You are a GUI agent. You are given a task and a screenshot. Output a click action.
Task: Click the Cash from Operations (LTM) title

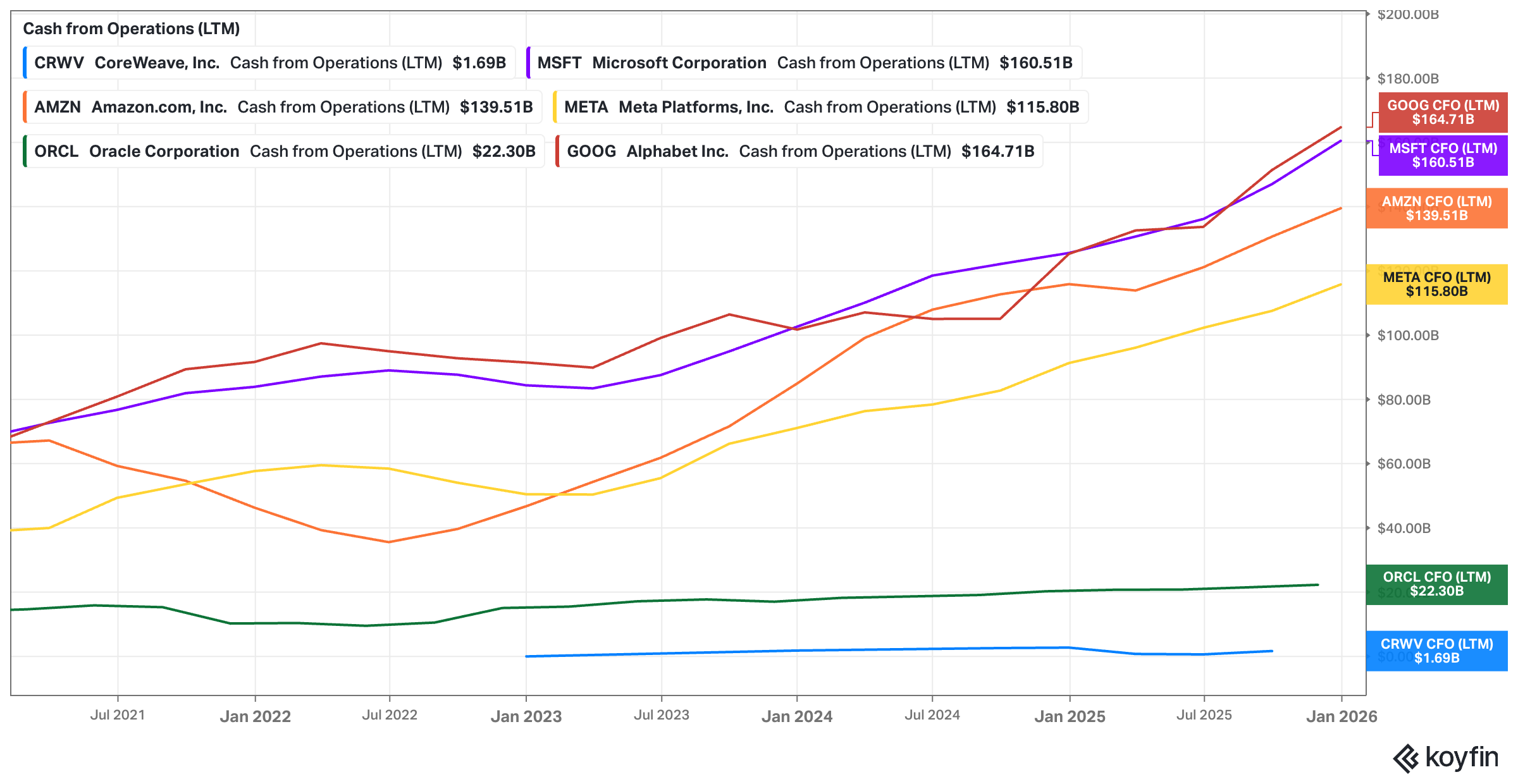[x=132, y=28]
